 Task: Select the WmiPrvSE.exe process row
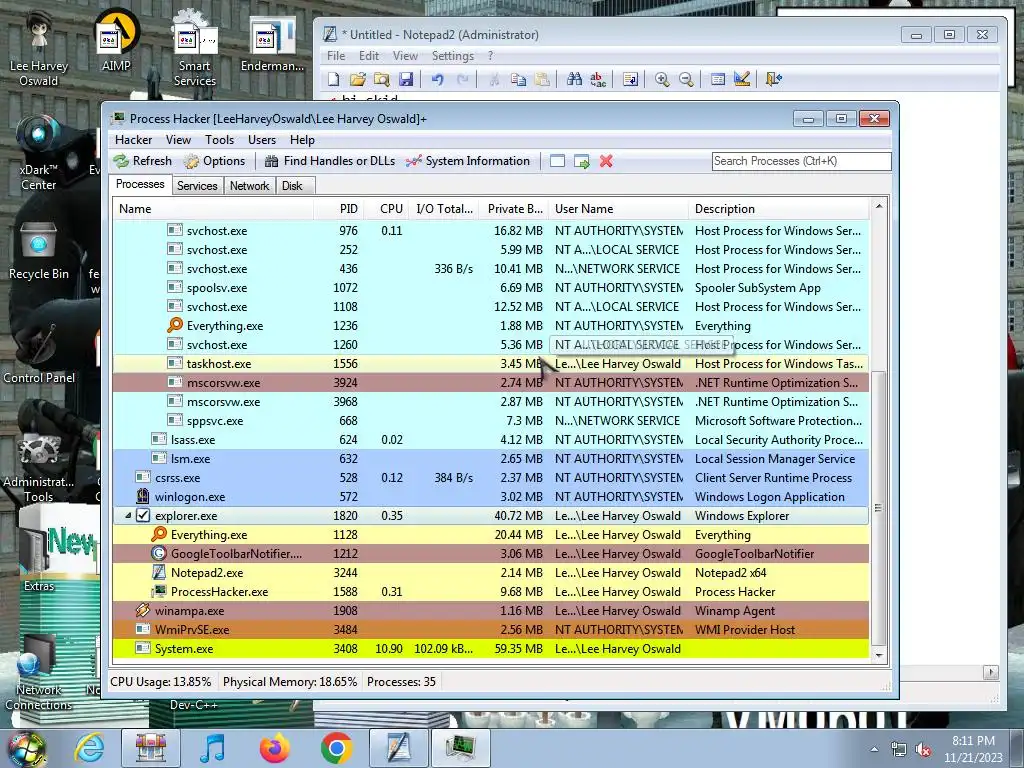pos(490,630)
